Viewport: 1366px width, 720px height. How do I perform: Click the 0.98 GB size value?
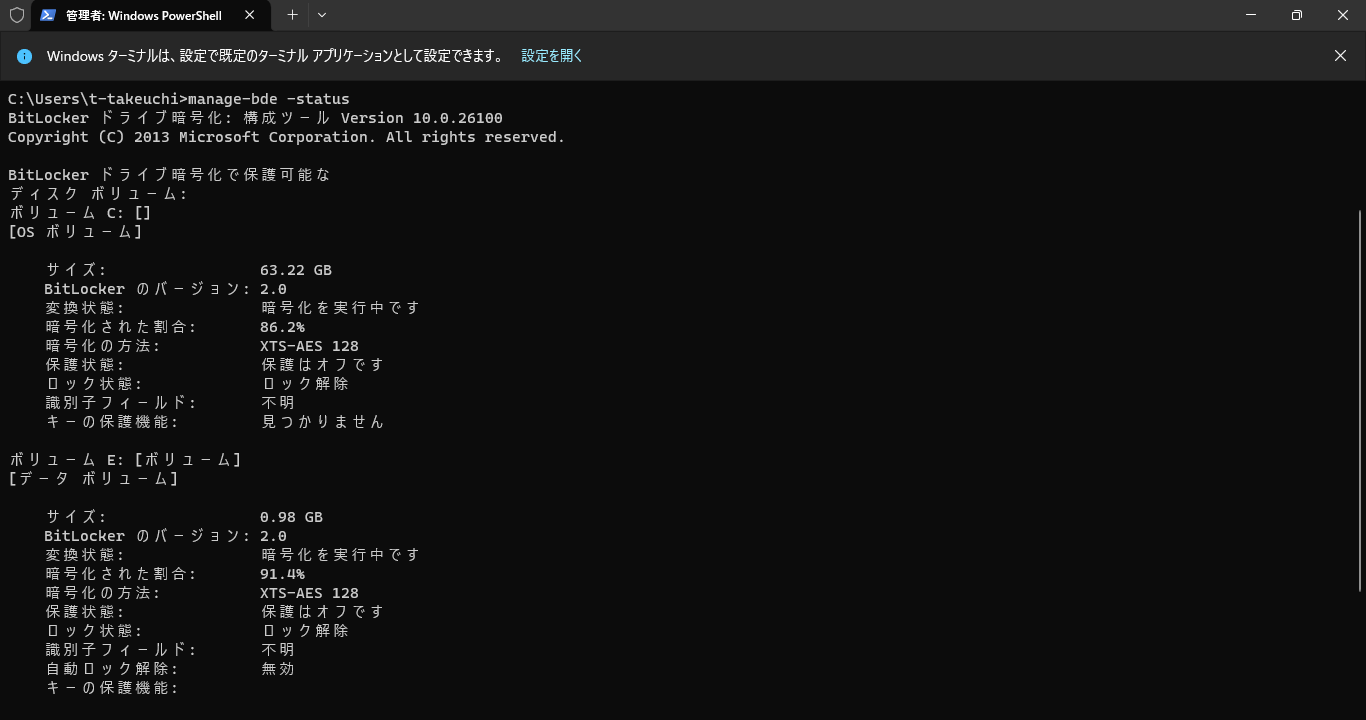291,517
